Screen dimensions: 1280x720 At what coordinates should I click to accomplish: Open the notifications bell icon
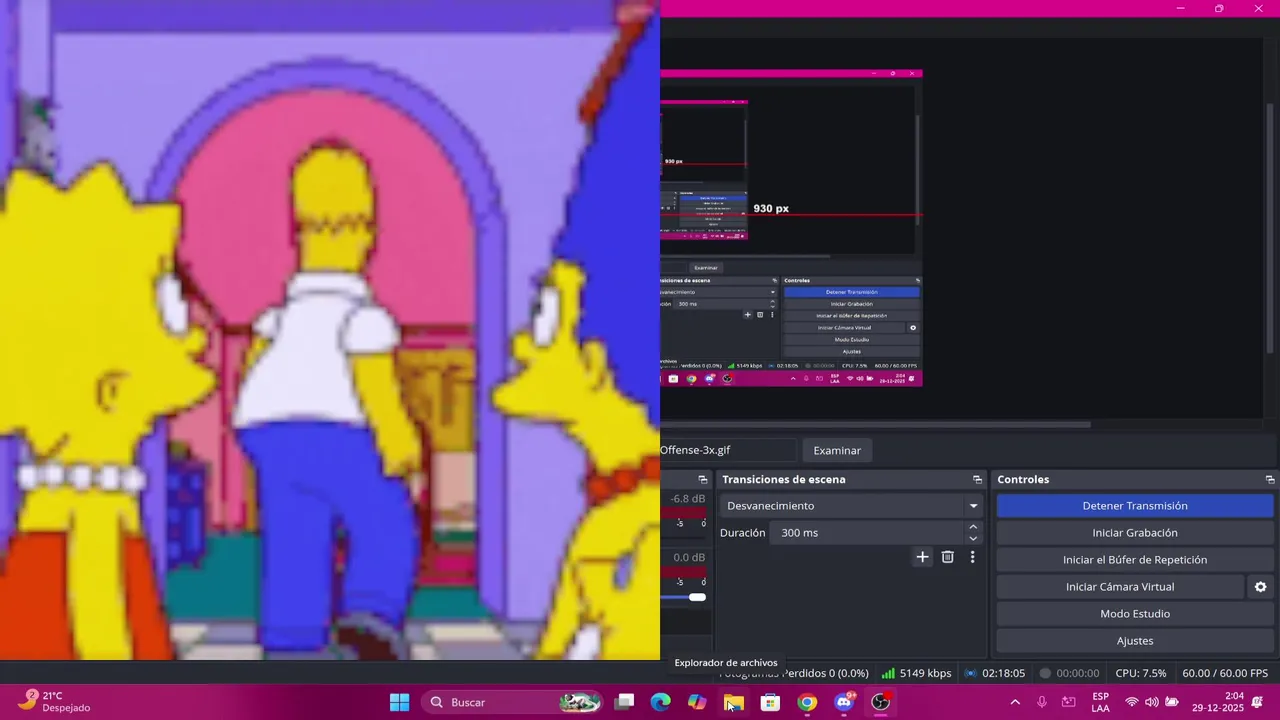[1258, 702]
